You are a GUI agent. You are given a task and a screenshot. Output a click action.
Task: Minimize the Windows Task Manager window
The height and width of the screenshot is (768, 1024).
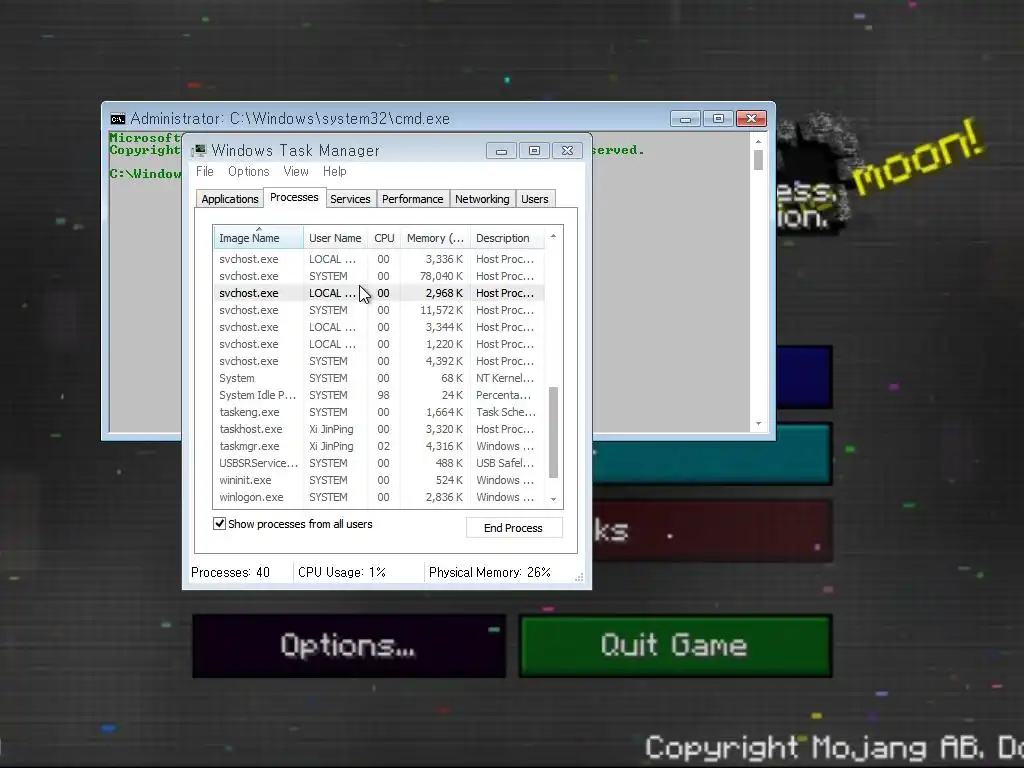(501, 151)
